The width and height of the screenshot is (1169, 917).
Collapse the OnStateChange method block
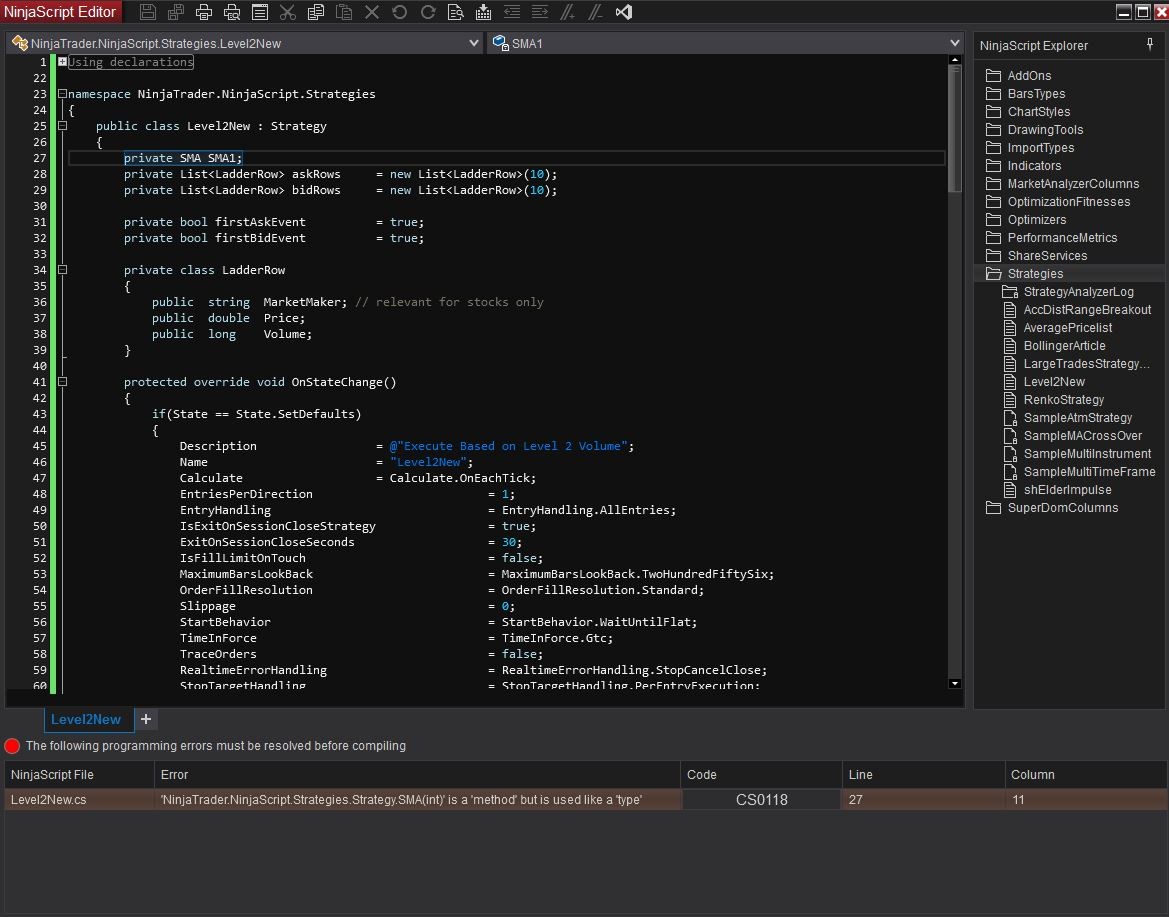[63, 382]
